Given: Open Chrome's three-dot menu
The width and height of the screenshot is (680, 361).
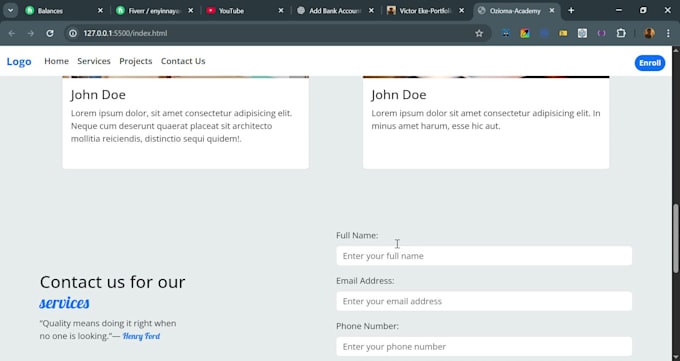Looking at the screenshot, I should click(668, 33).
